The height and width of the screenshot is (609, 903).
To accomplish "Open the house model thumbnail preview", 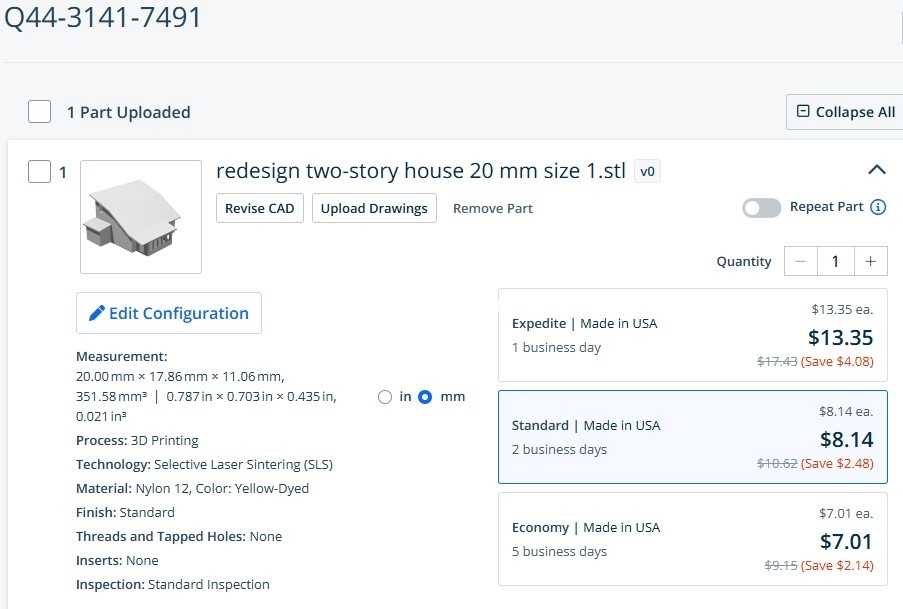I will point(141,217).
